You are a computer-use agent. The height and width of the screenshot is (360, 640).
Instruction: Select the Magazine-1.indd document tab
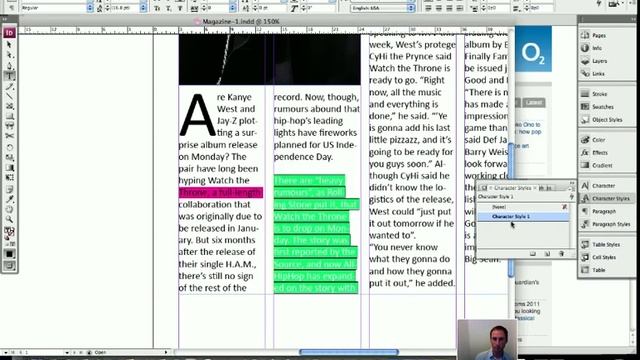(241, 21)
